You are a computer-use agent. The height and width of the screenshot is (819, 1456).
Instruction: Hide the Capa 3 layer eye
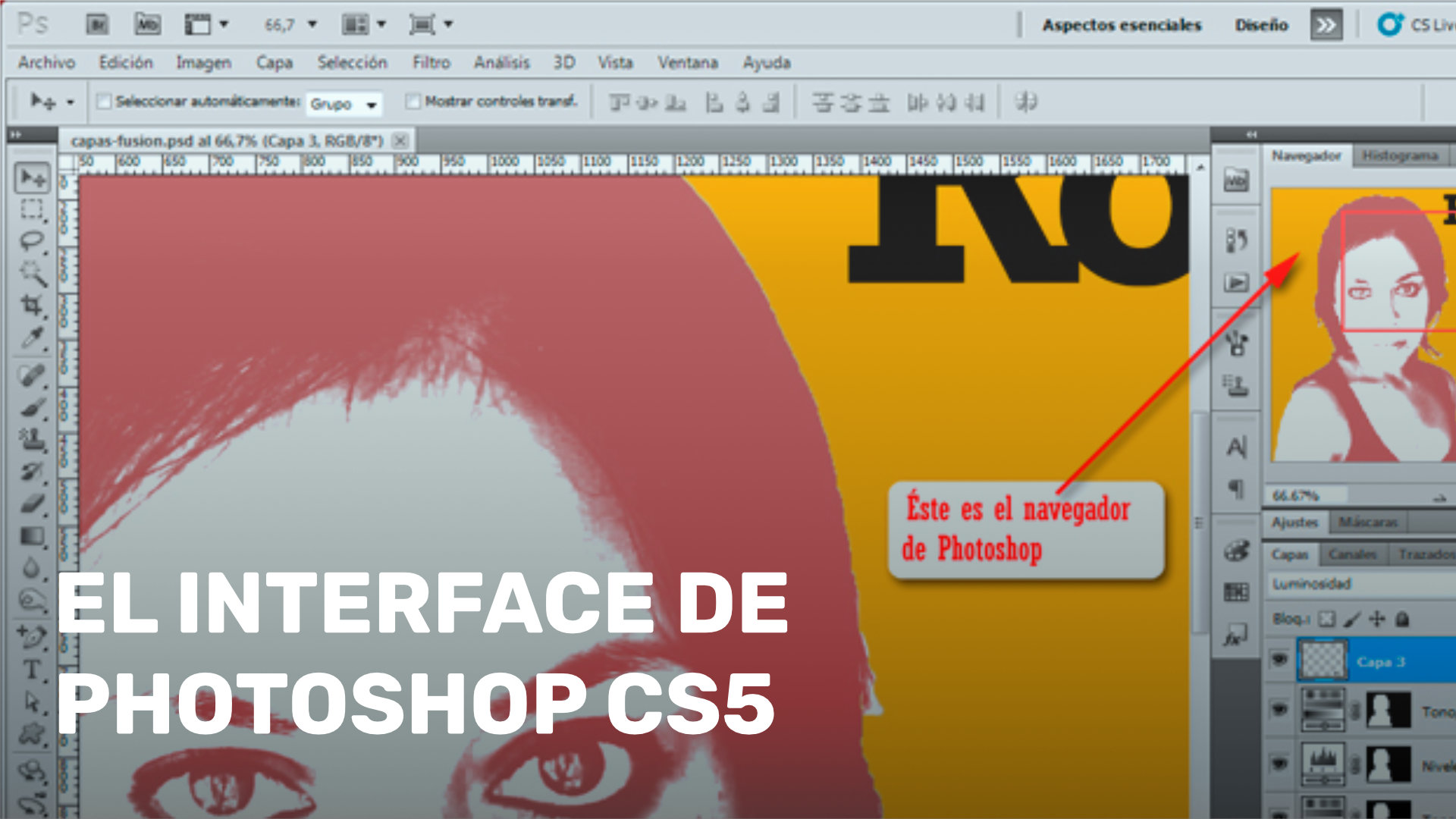click(1279, 660)
